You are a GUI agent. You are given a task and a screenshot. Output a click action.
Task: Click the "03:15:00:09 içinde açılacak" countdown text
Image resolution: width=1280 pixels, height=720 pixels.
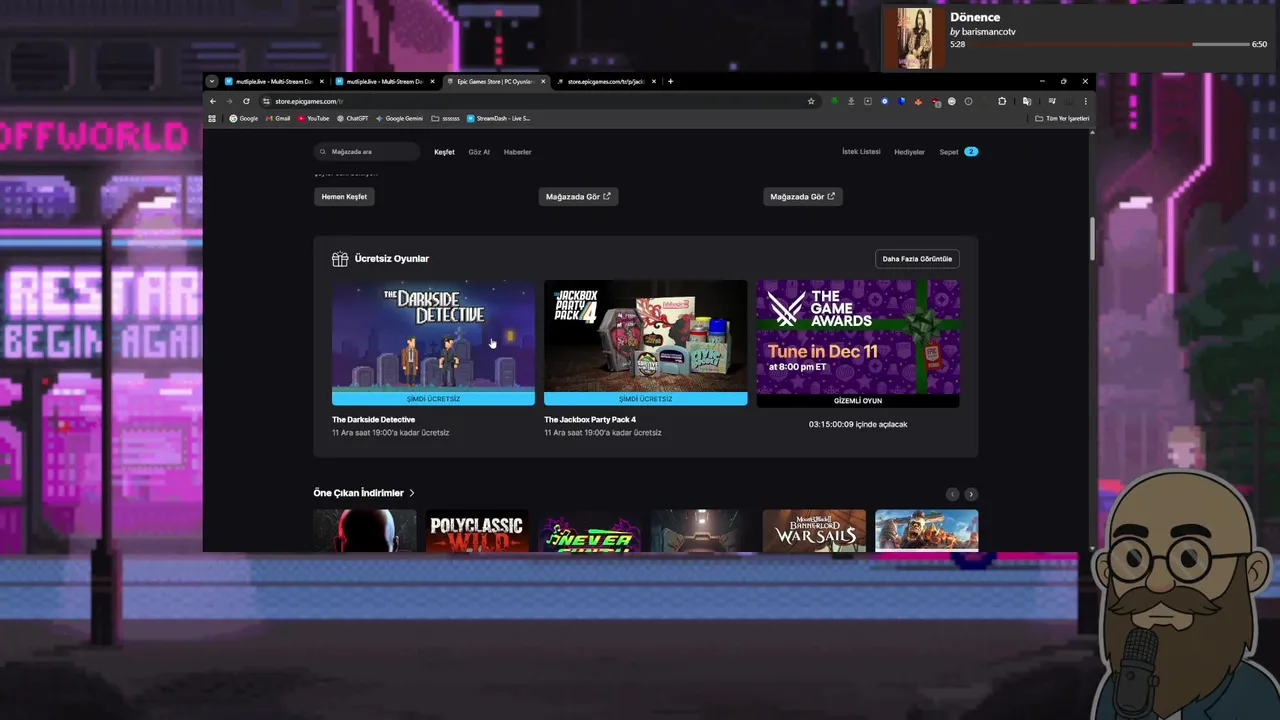[x=858, y=425]
